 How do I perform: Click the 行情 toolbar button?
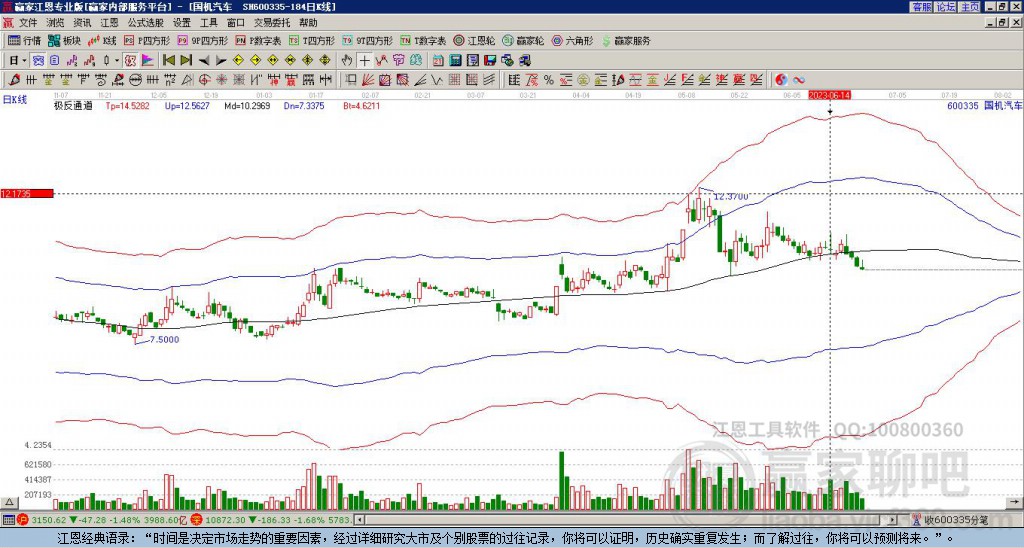(x=25, y=40)
